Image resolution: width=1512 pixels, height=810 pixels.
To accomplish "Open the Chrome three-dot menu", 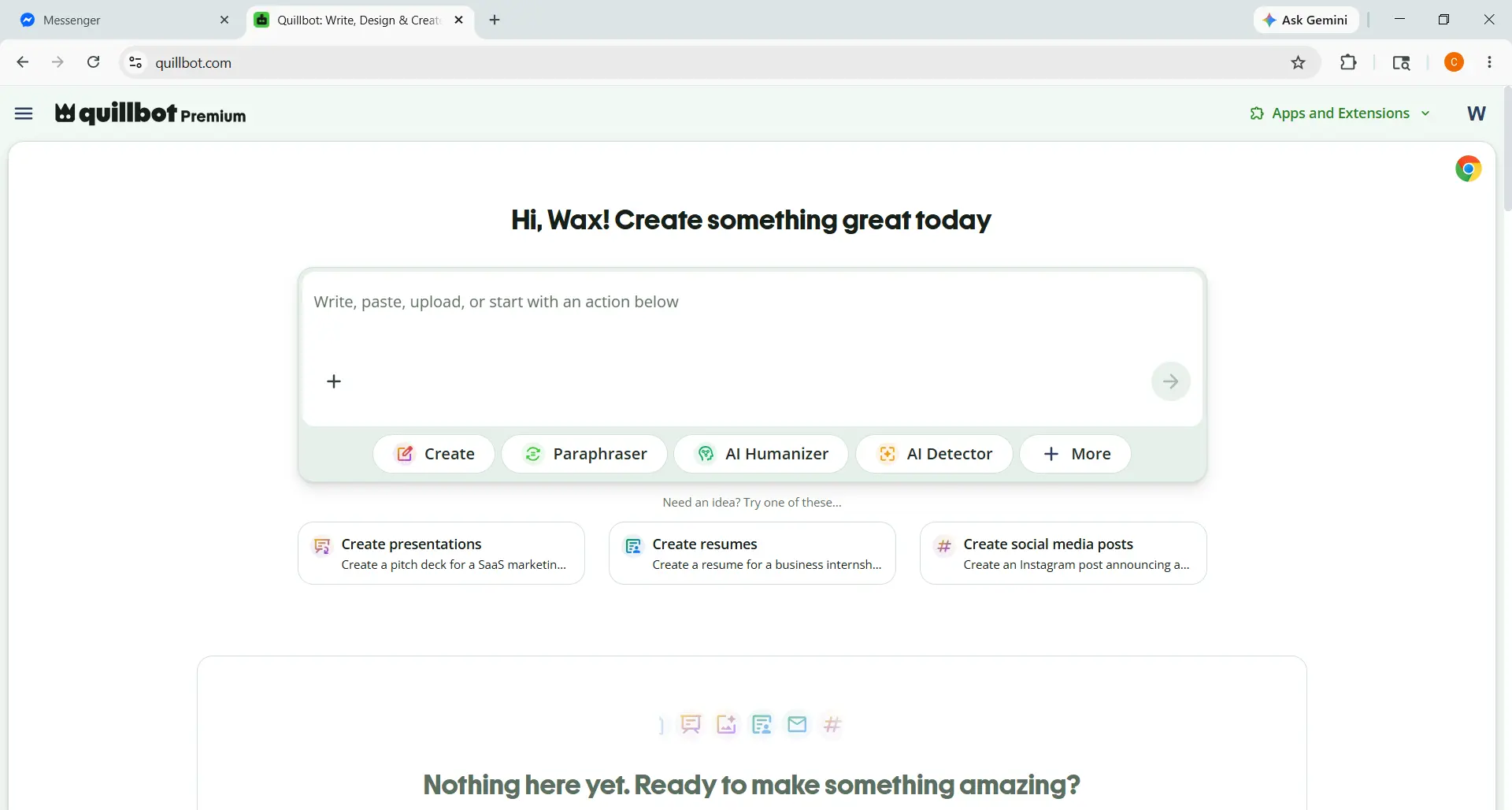I will (x=1490, y=62).
